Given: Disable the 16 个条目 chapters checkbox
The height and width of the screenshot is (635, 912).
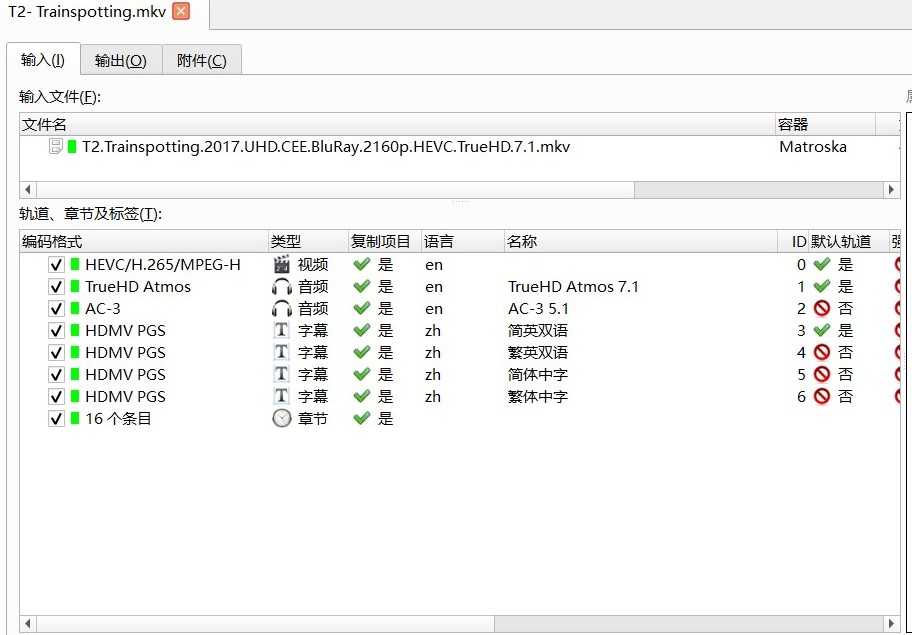Looking at the screenshot, I should pos(57,419).
